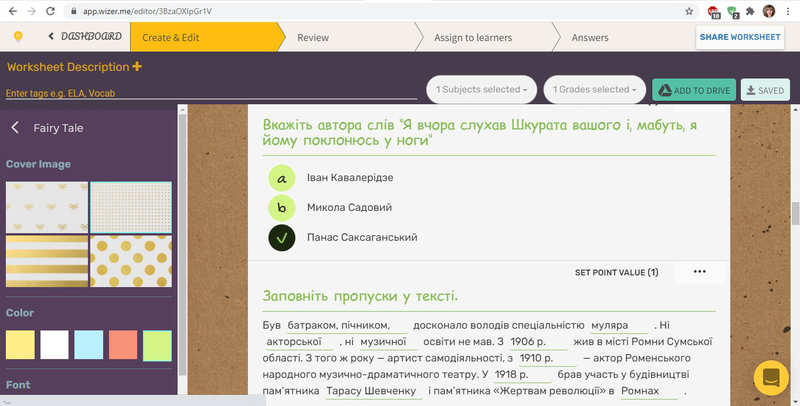Open the Review tab
800x406 pixels.
coord(313,38)
